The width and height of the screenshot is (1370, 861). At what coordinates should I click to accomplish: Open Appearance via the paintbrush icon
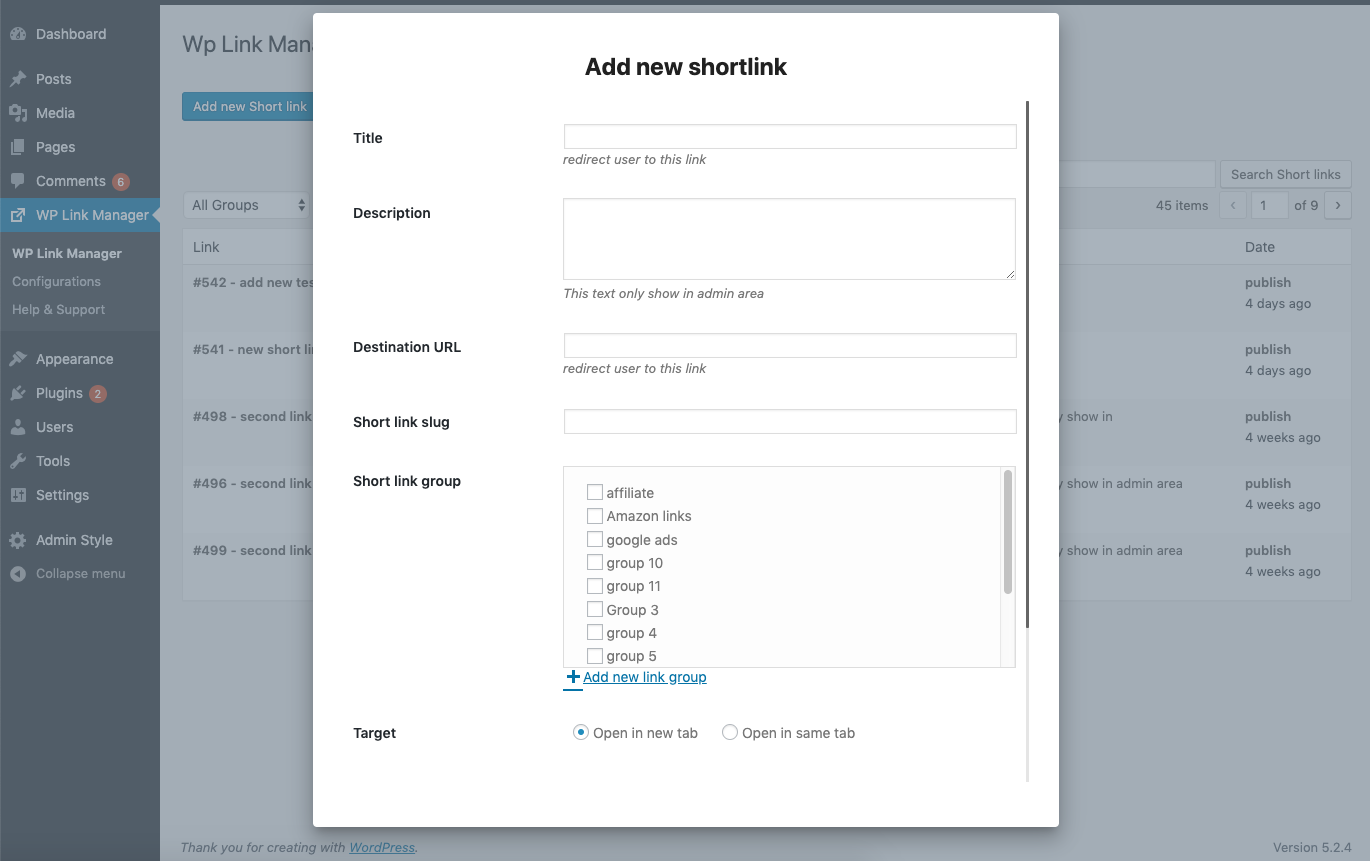coord(18,359)
